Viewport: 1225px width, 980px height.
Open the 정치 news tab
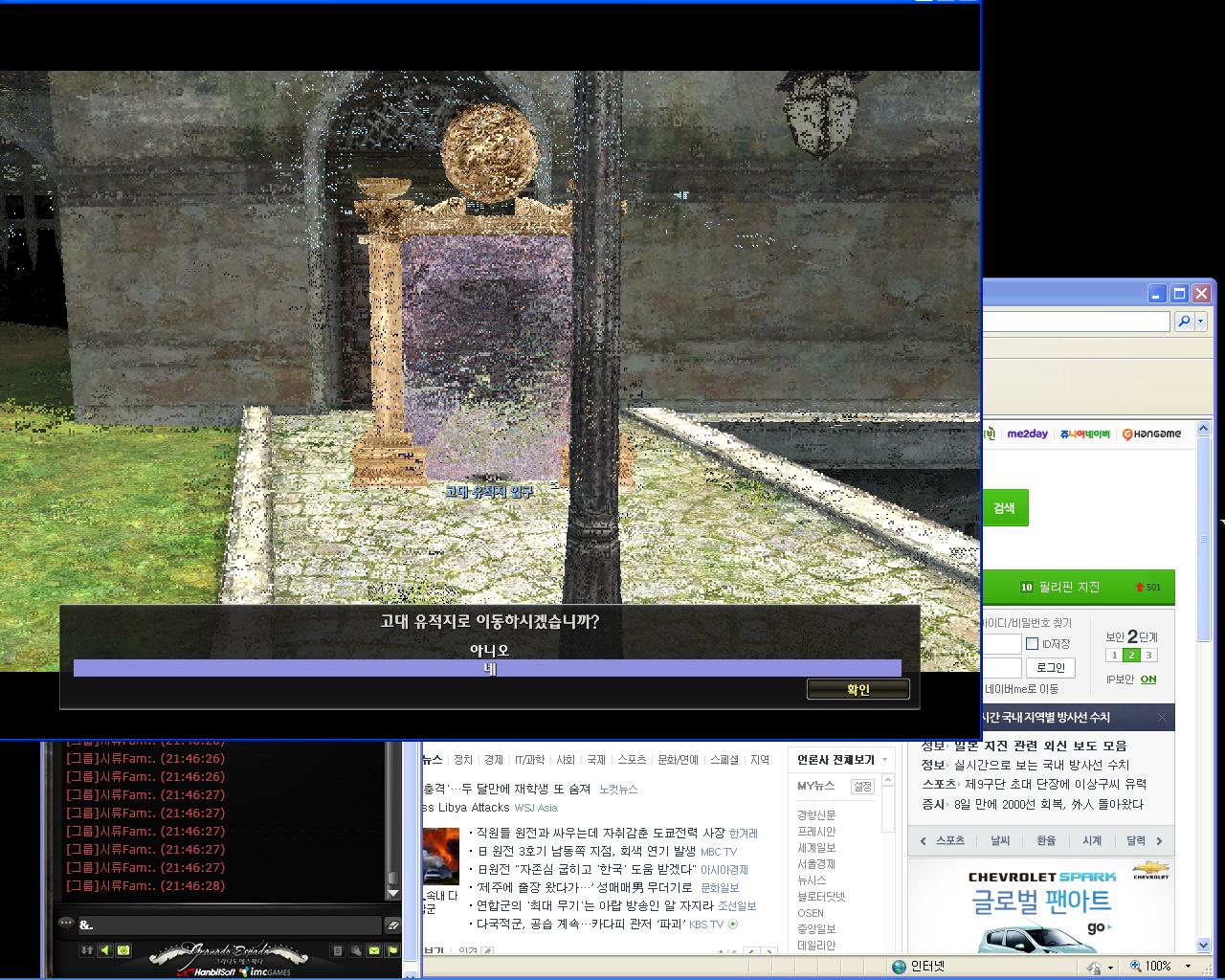(463, 760)
